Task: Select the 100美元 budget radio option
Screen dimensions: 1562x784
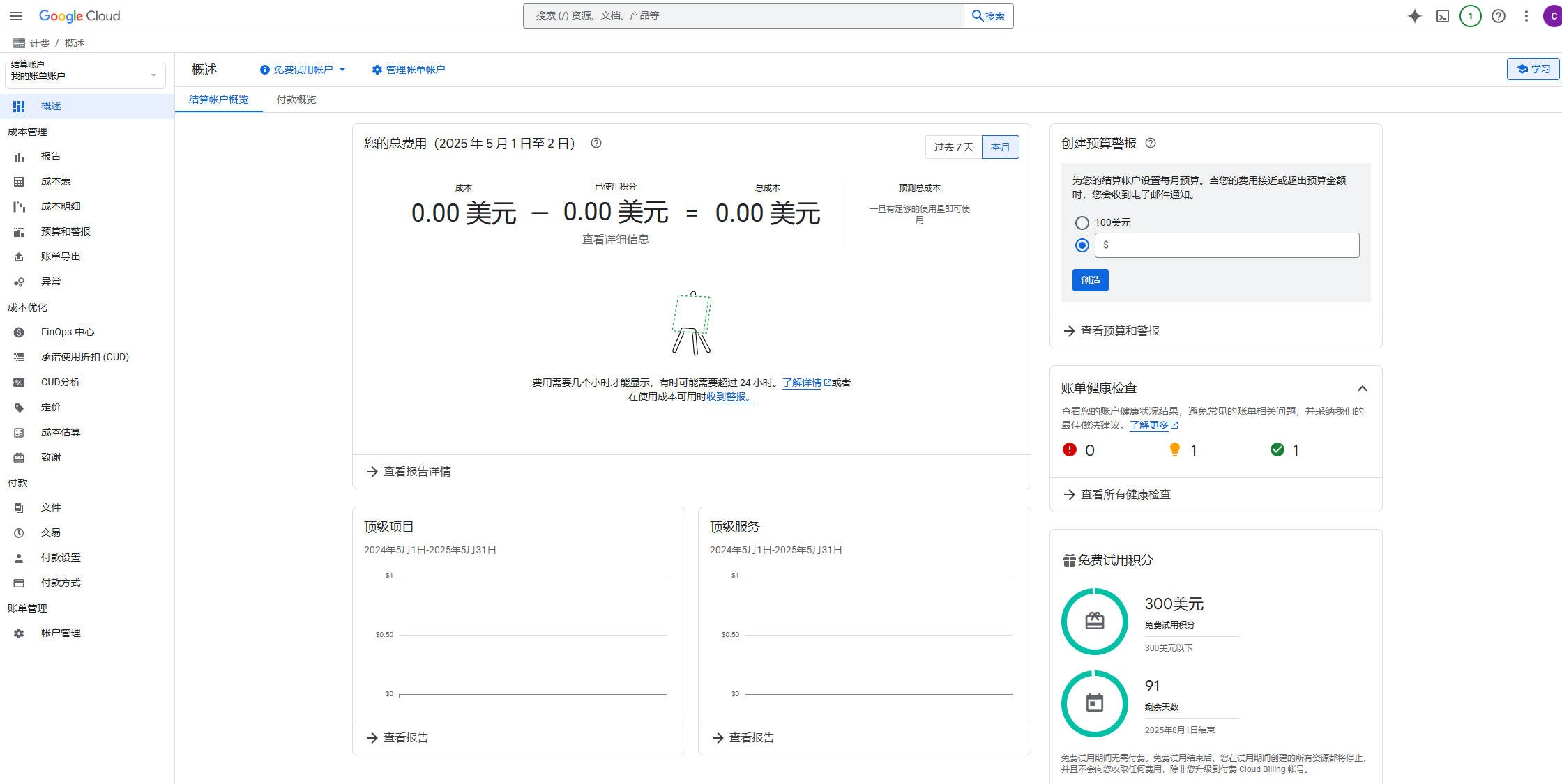Action: coord(1082,223)
